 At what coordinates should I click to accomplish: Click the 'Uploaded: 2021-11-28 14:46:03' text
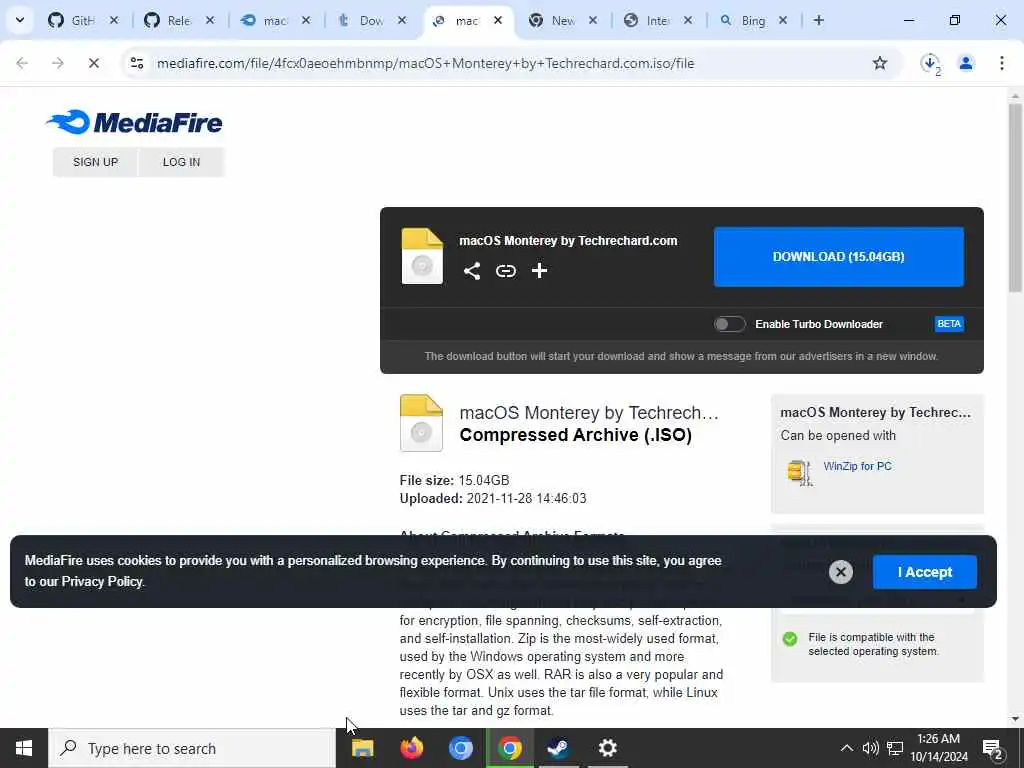pos(492,498)
